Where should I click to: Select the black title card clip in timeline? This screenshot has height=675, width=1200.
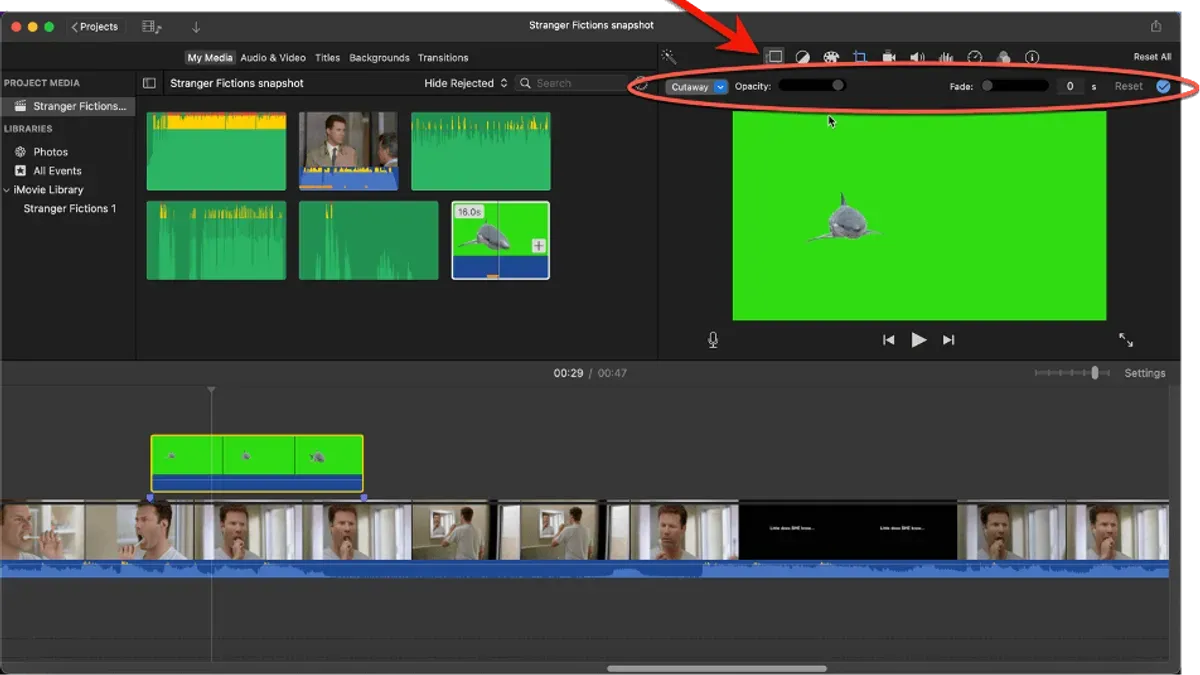[x=848, y=531]
